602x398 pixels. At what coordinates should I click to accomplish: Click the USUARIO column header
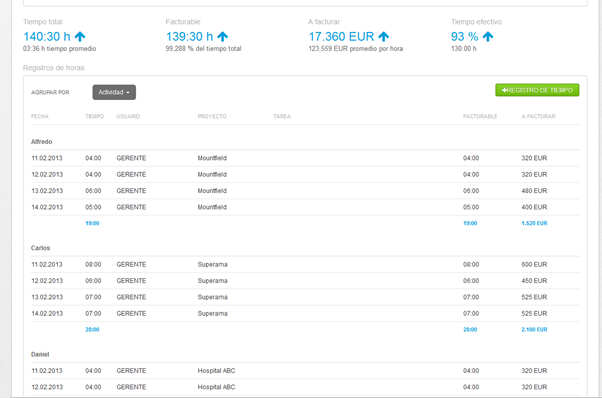click(x=128, y=116)
